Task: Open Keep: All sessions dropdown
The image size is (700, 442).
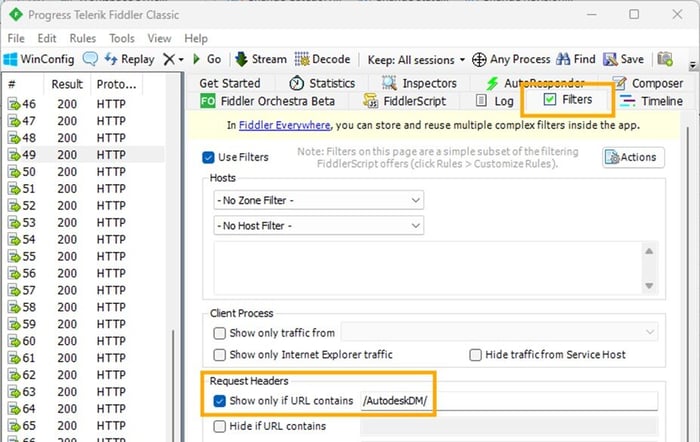Action: (416, 60)
